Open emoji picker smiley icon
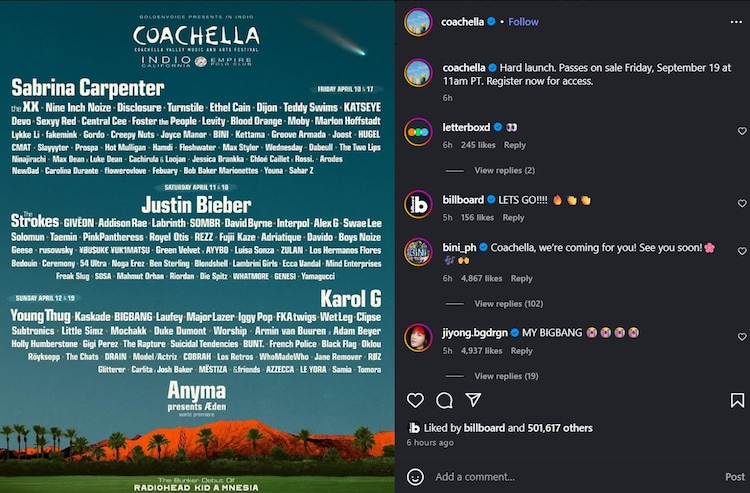Screen dimensions: 750x493 tap(415, 477)
